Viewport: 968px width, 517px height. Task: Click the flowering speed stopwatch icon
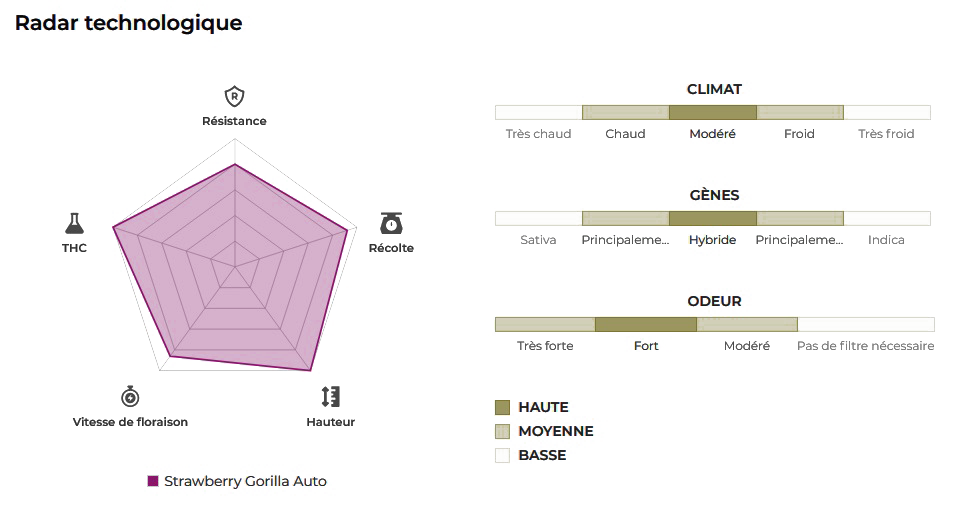(x=130, y=396)
